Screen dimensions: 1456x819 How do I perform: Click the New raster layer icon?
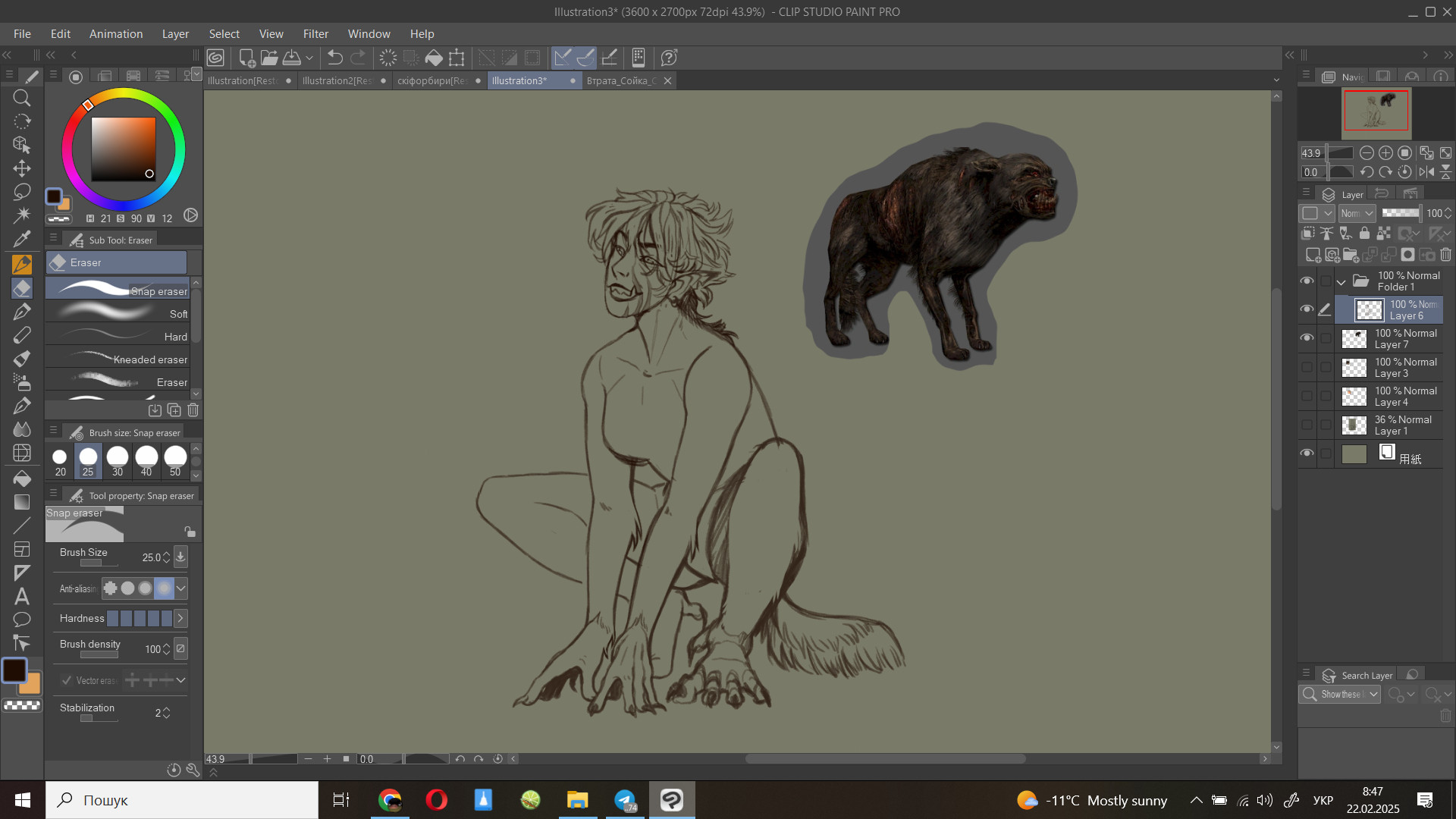pos(1313,255)
